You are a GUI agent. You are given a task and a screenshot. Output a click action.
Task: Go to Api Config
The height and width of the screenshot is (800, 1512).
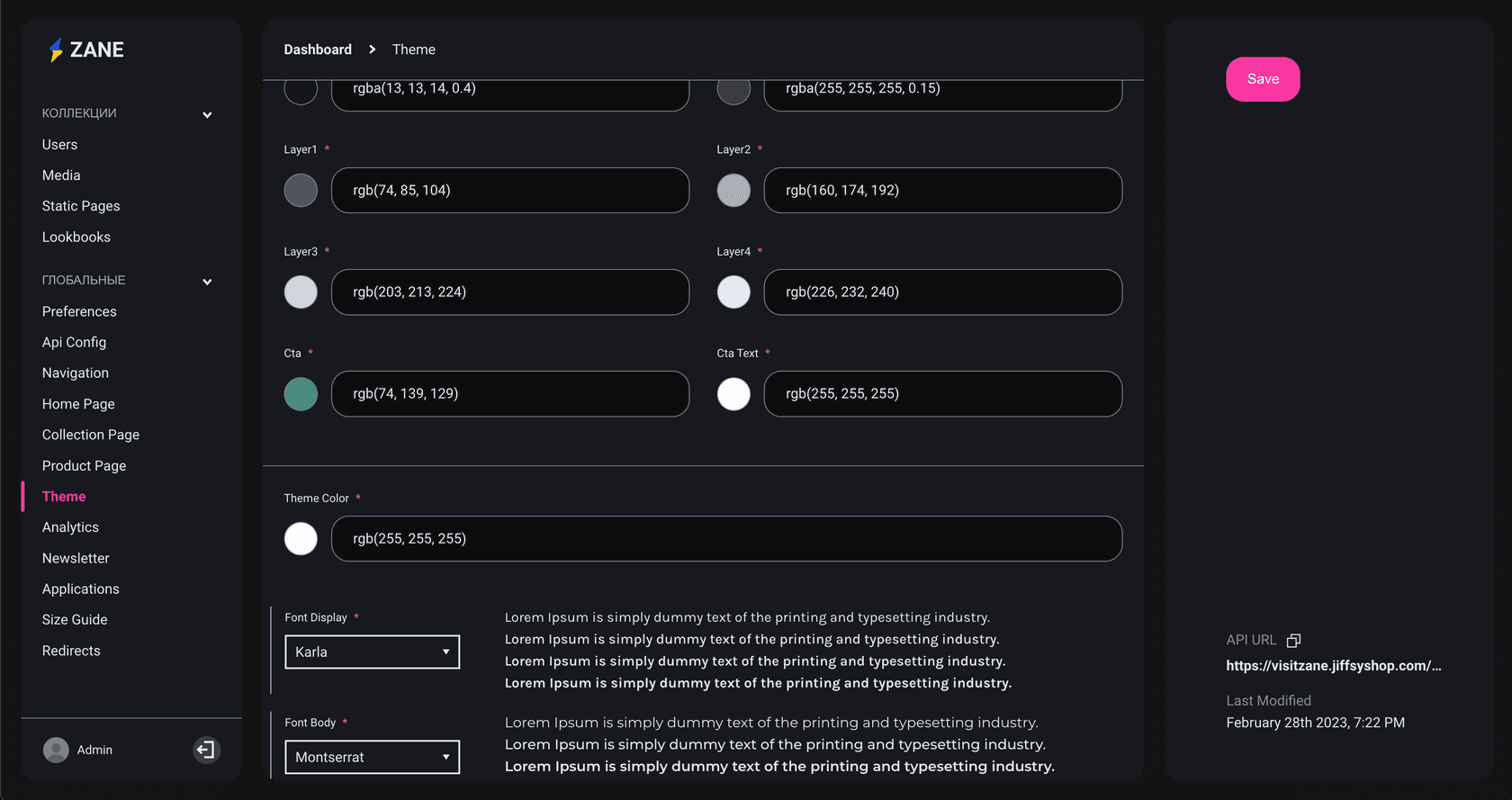(74, 342)
